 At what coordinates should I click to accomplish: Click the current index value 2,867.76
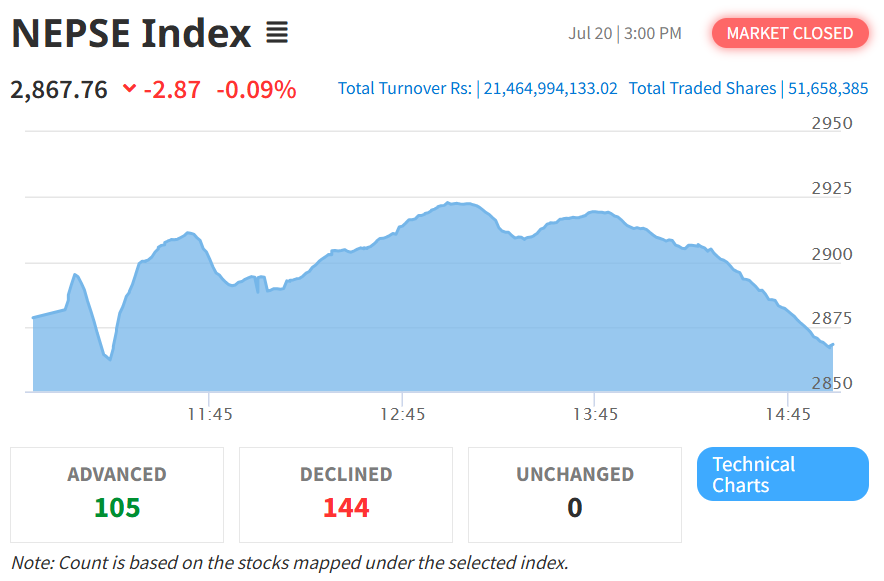tap(59, 89)
